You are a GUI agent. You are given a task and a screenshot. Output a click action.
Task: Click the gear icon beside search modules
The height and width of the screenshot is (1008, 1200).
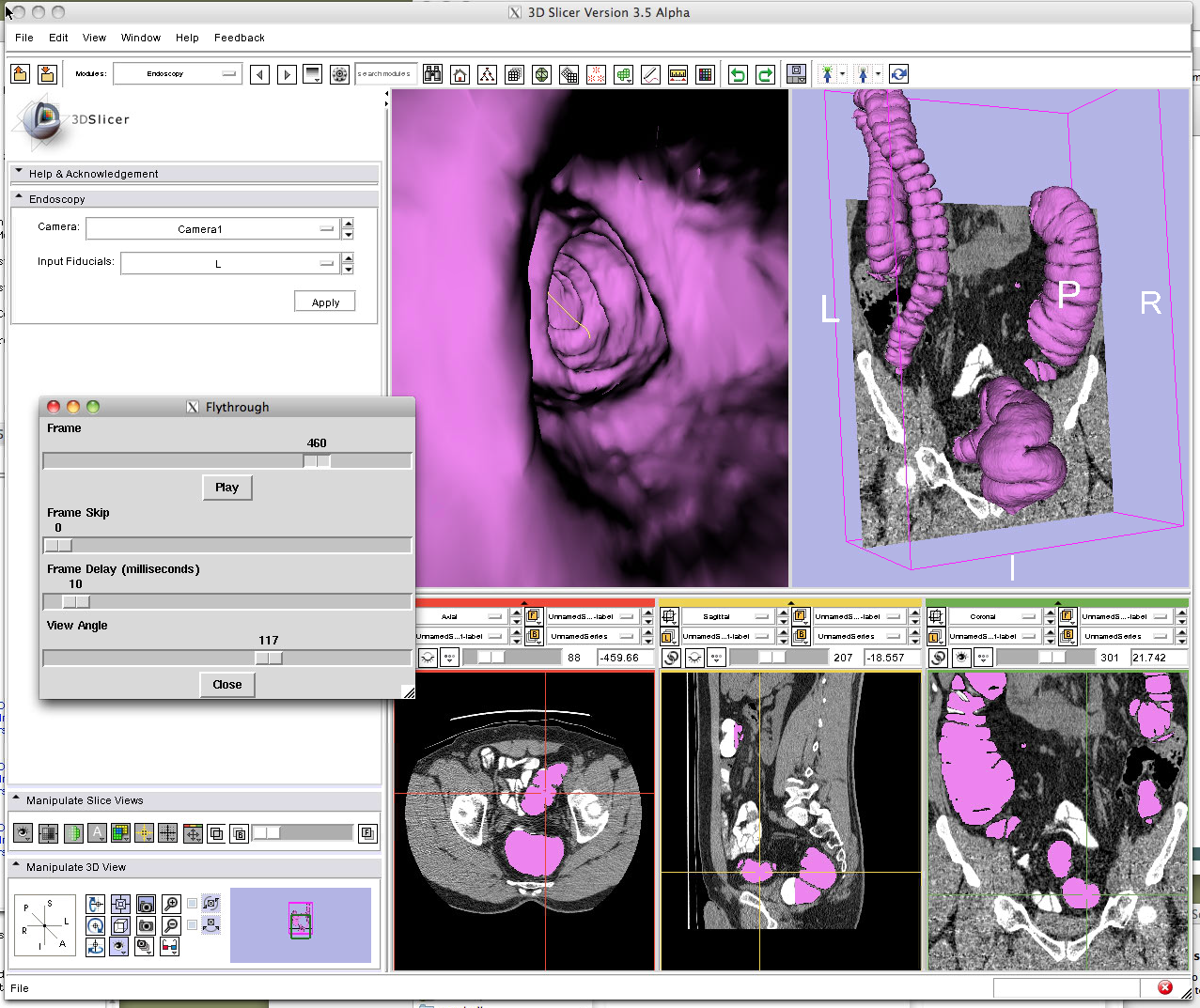coord(340,75)
